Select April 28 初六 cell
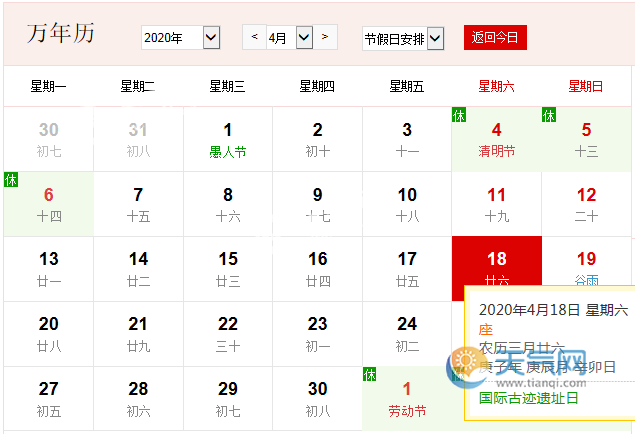The image size is (635, 434). point(139,399)
